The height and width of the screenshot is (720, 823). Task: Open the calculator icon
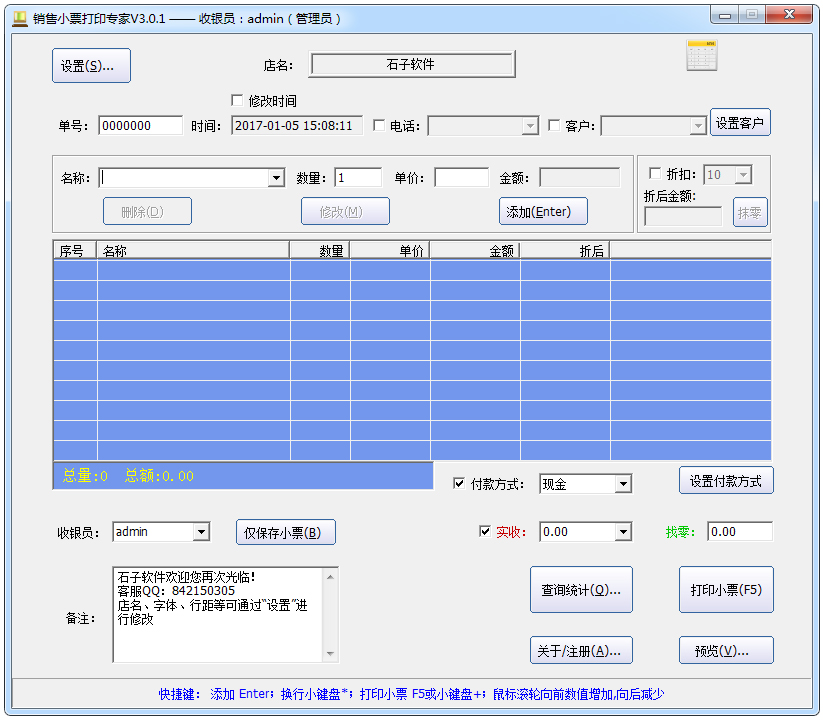point(701,56)
